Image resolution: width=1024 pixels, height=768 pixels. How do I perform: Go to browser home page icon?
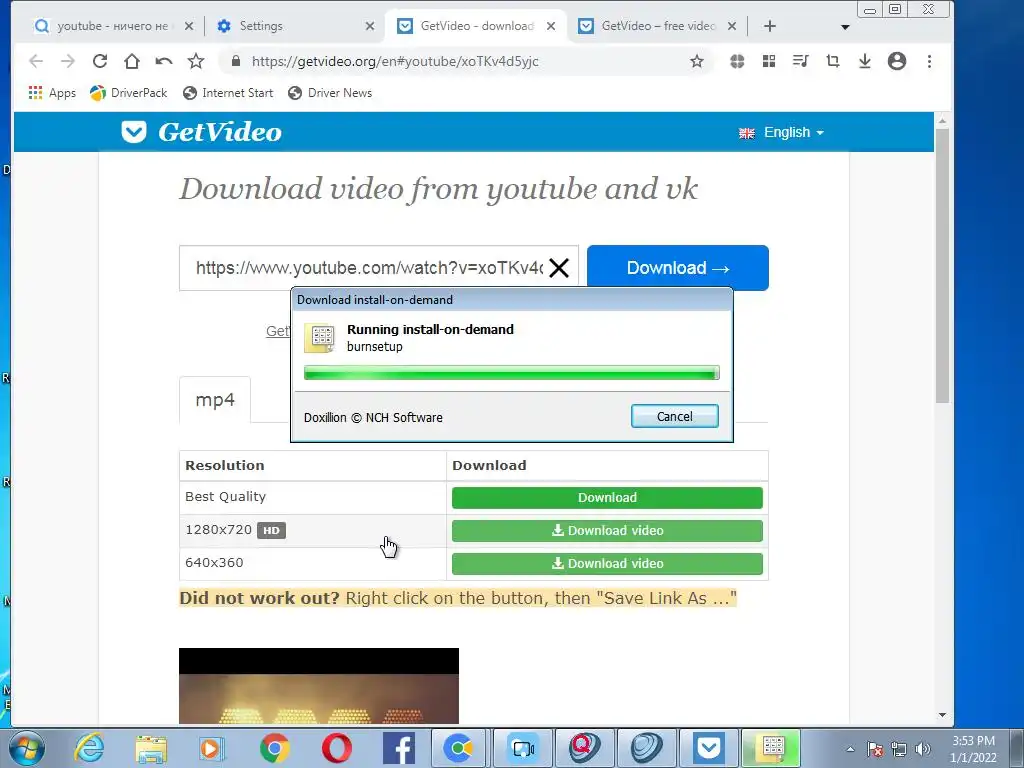tap(132, 61)
